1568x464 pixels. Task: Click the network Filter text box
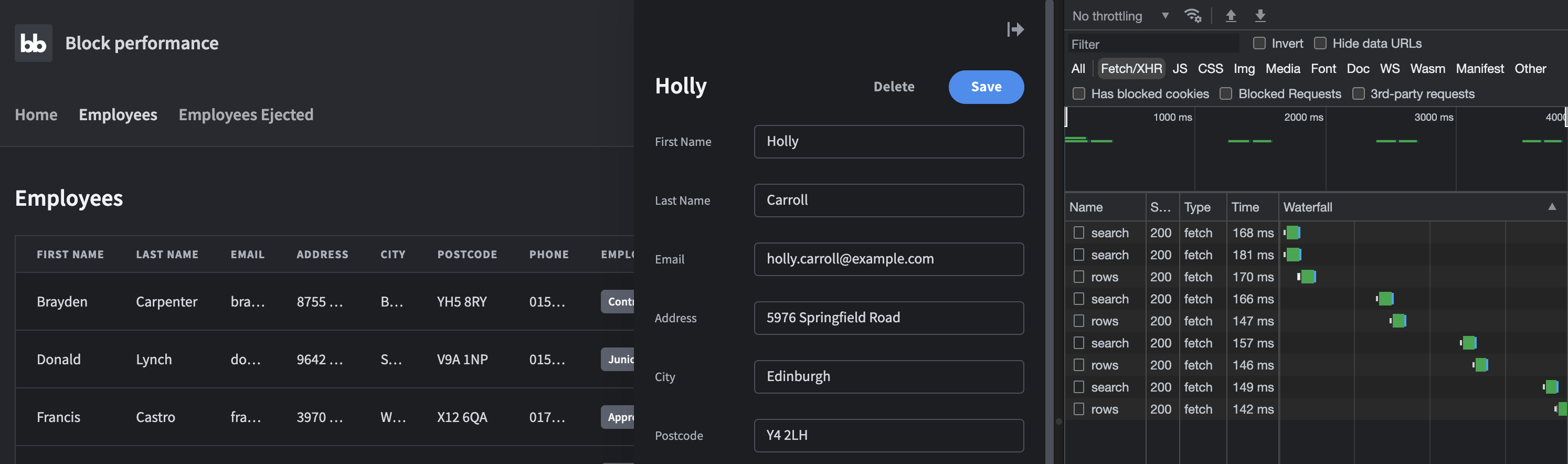1153,44
